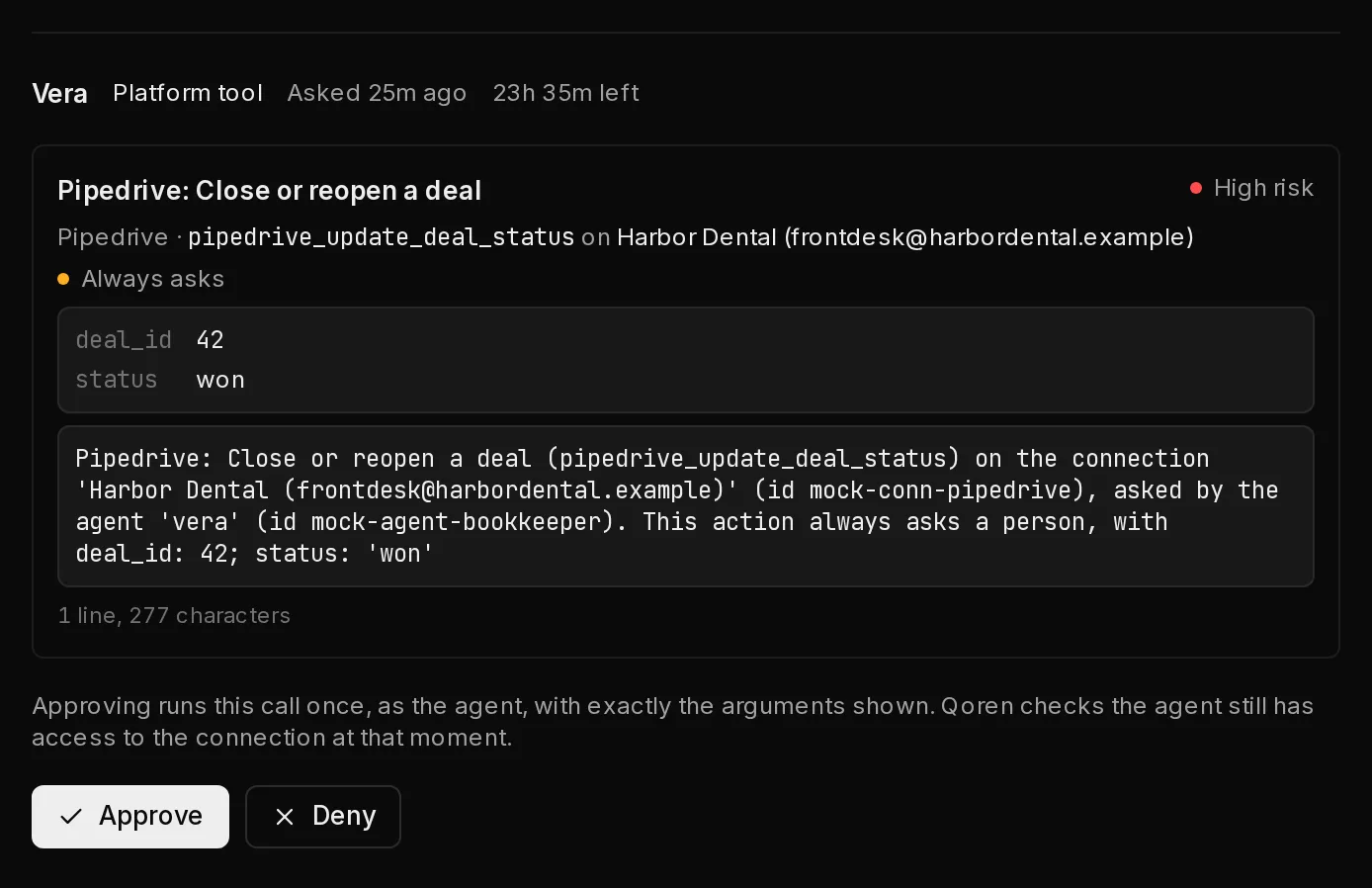The image size is (1372, 888).
Task: Select the status value won
Action: click(220, 381)
